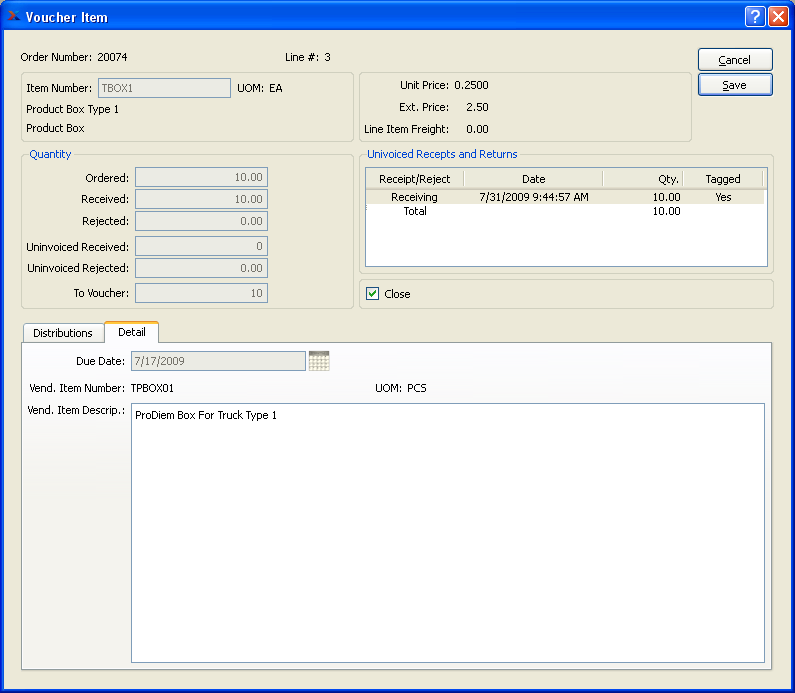This screenshot has height=693, width=795.
Task: Click the help question mark button
Action: [x=756, y=17]
